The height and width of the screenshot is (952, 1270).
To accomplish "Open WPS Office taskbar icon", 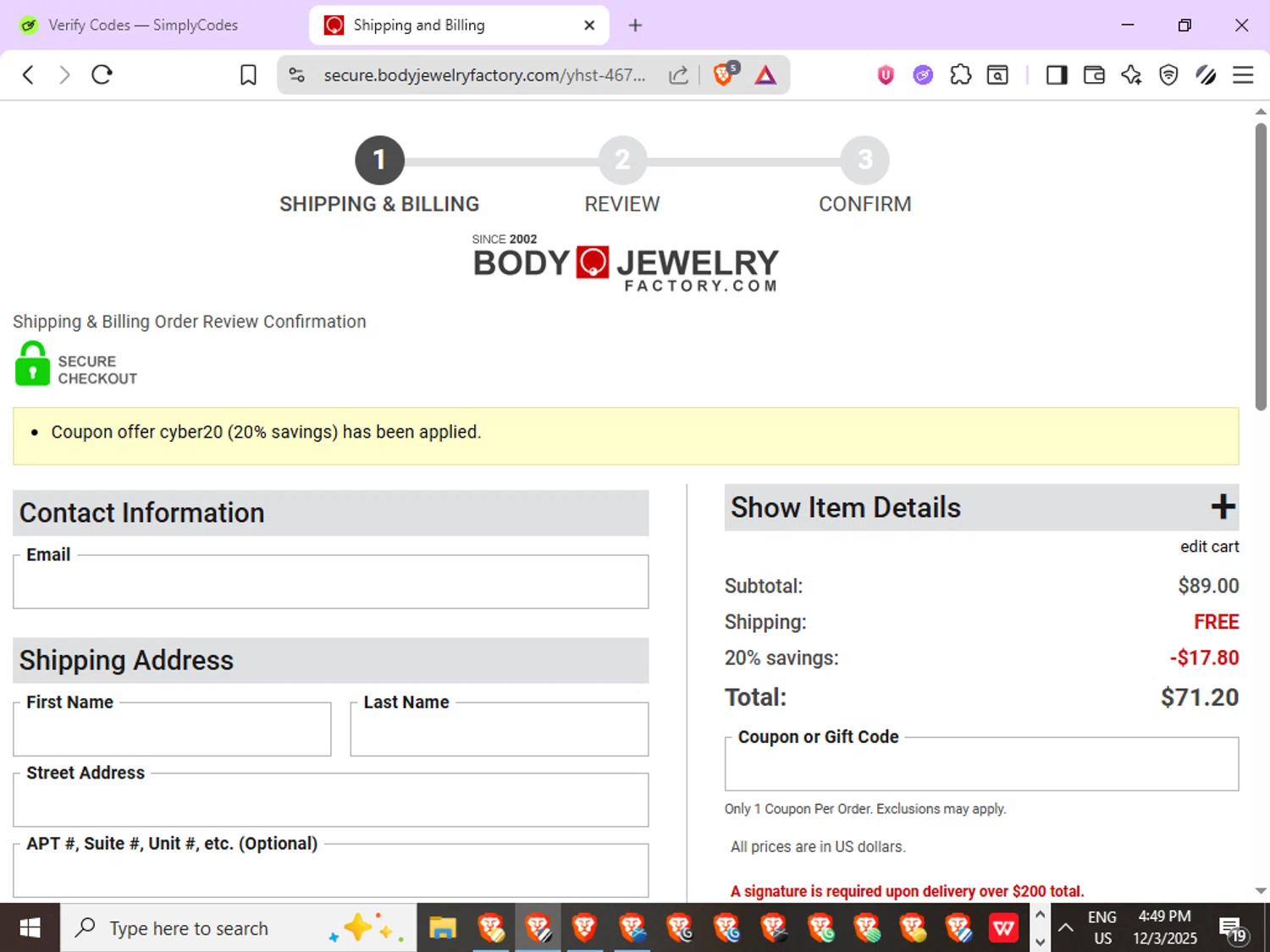I will pos(1003,928).
